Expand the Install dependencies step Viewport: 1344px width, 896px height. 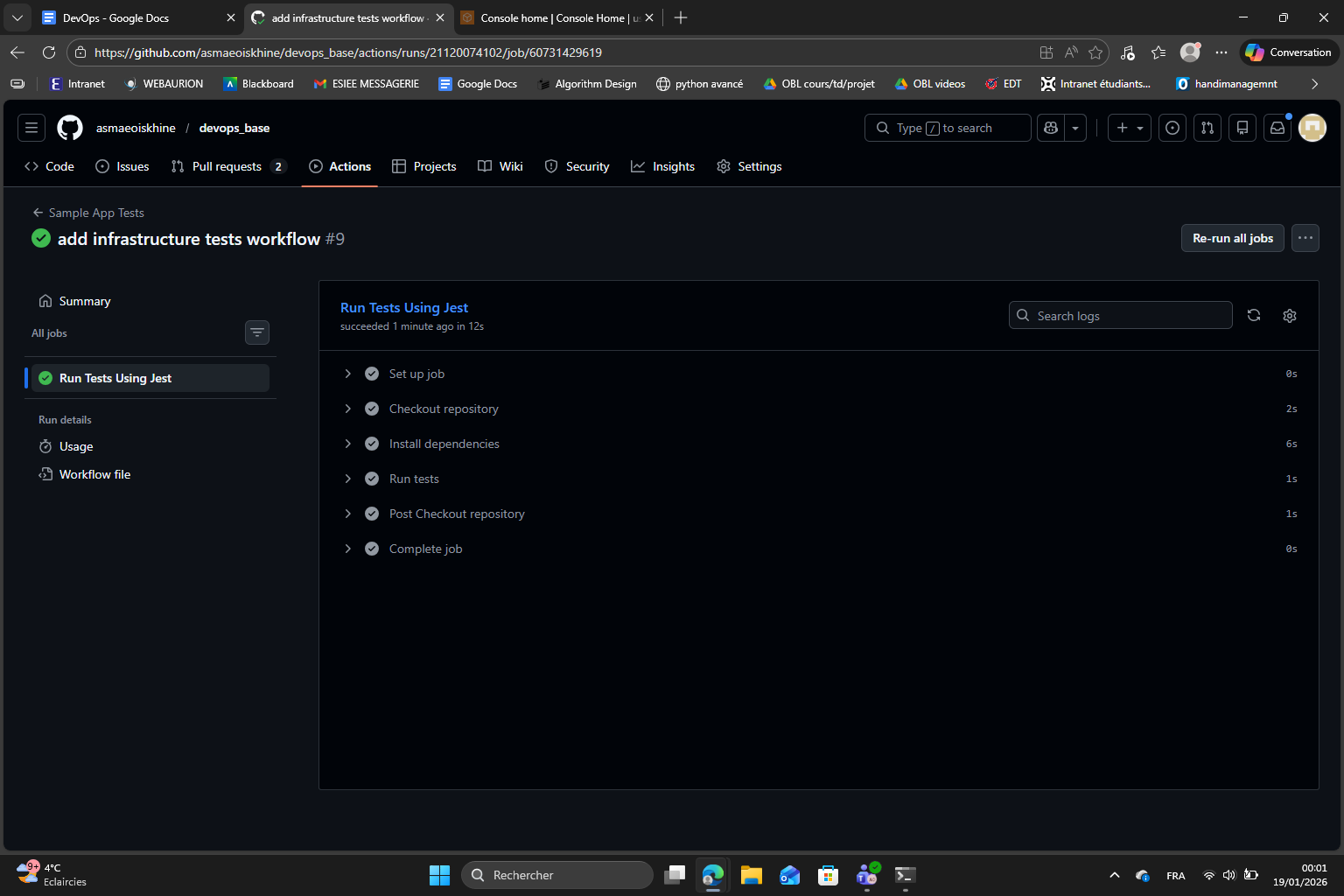348,444
